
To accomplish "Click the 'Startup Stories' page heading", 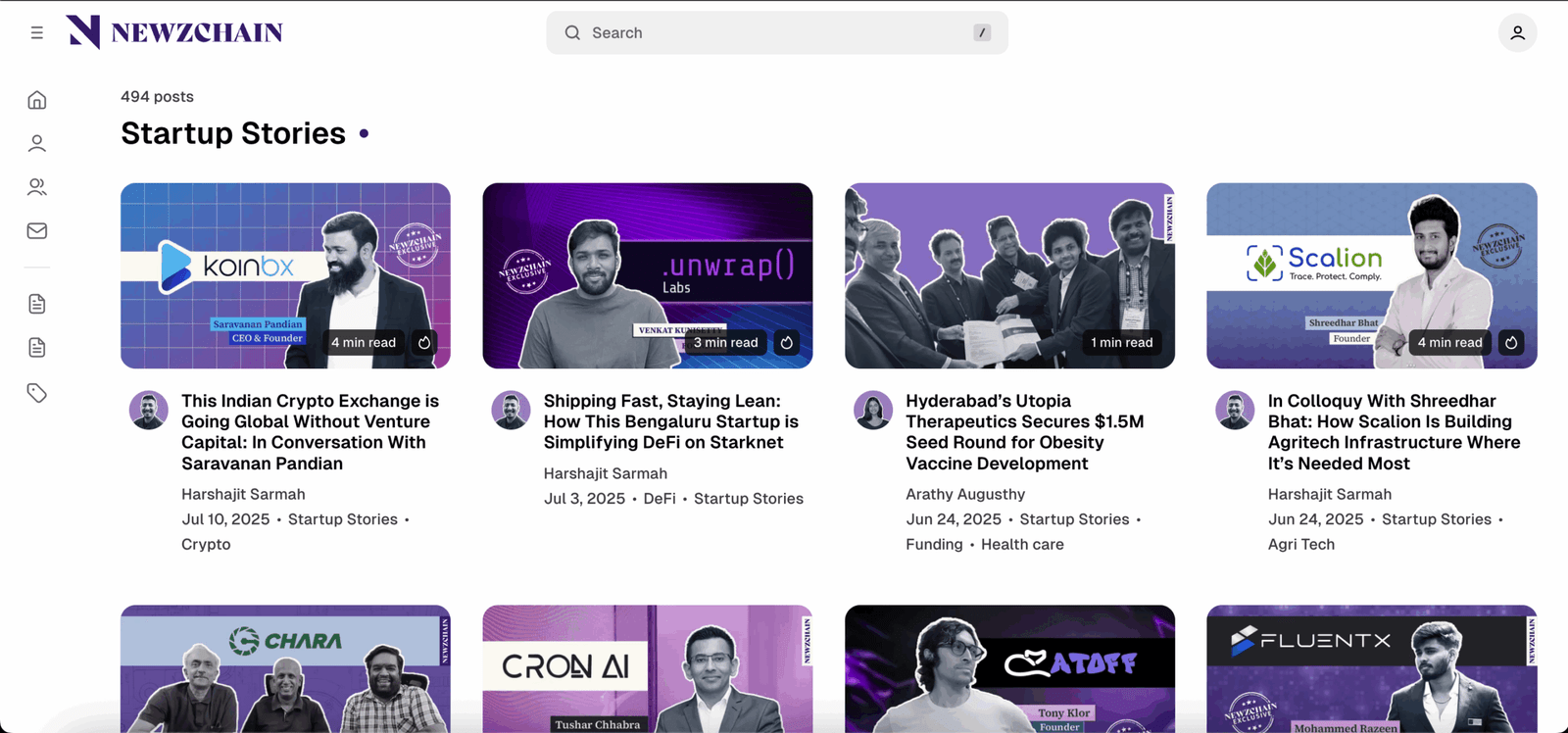I will (x=233, y=133).
